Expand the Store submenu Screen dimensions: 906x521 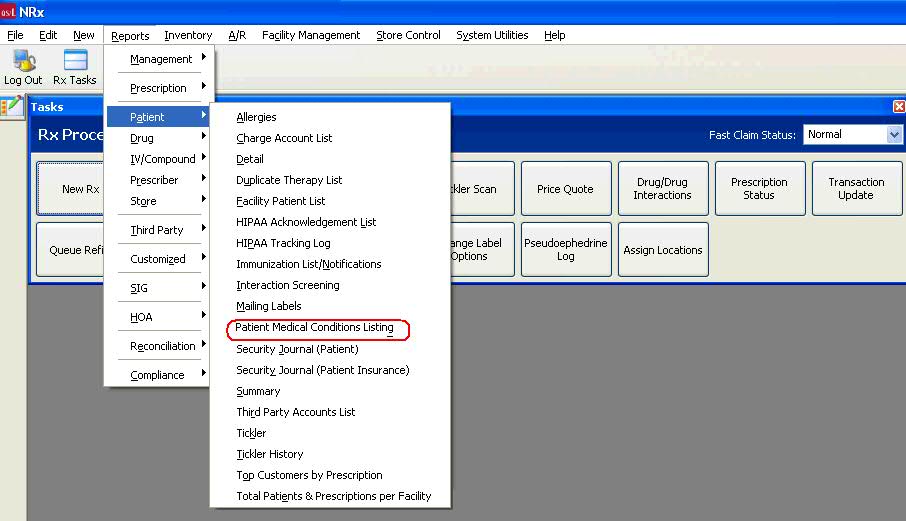pos(159,201)
